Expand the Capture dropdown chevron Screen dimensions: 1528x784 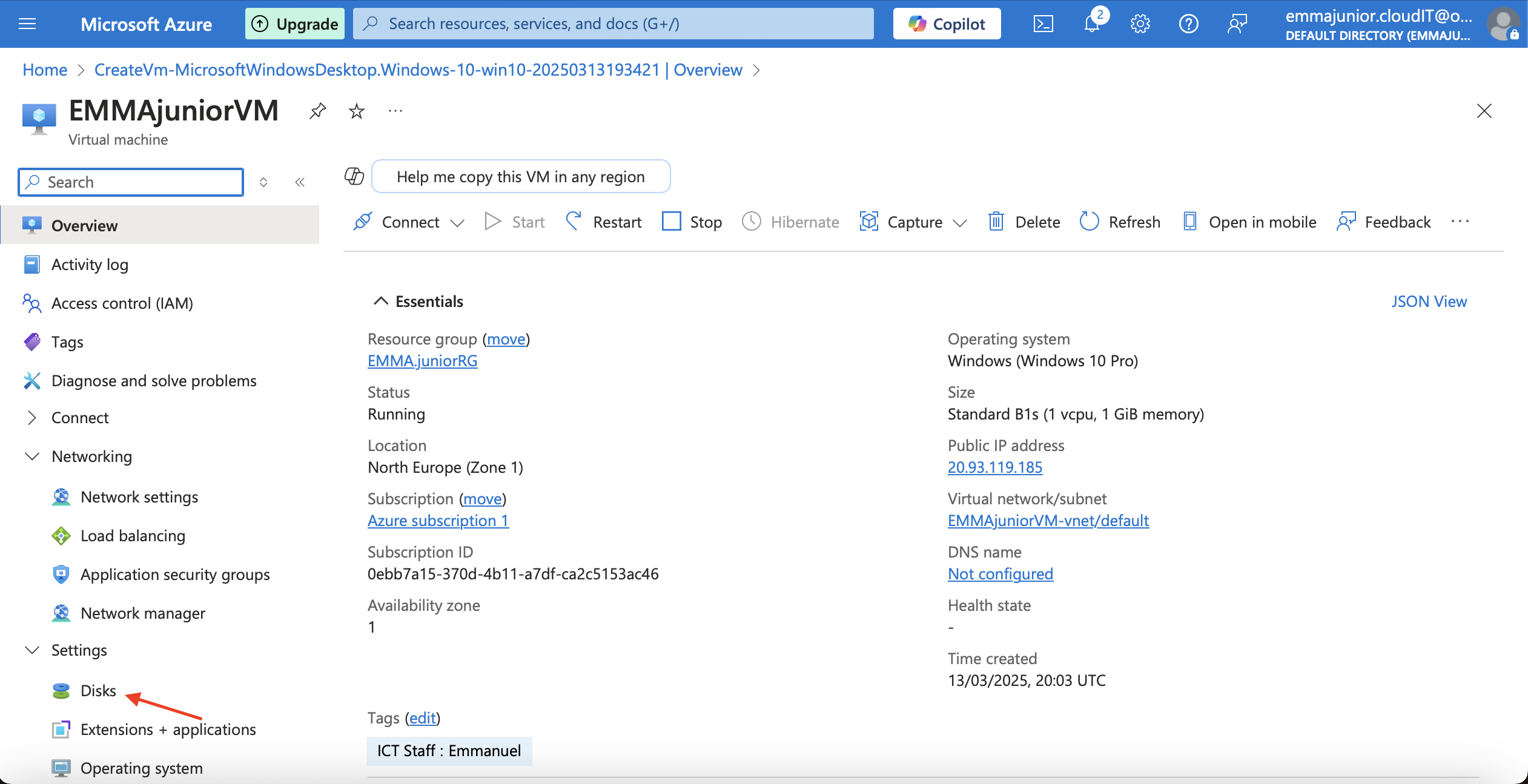[960, 223]
